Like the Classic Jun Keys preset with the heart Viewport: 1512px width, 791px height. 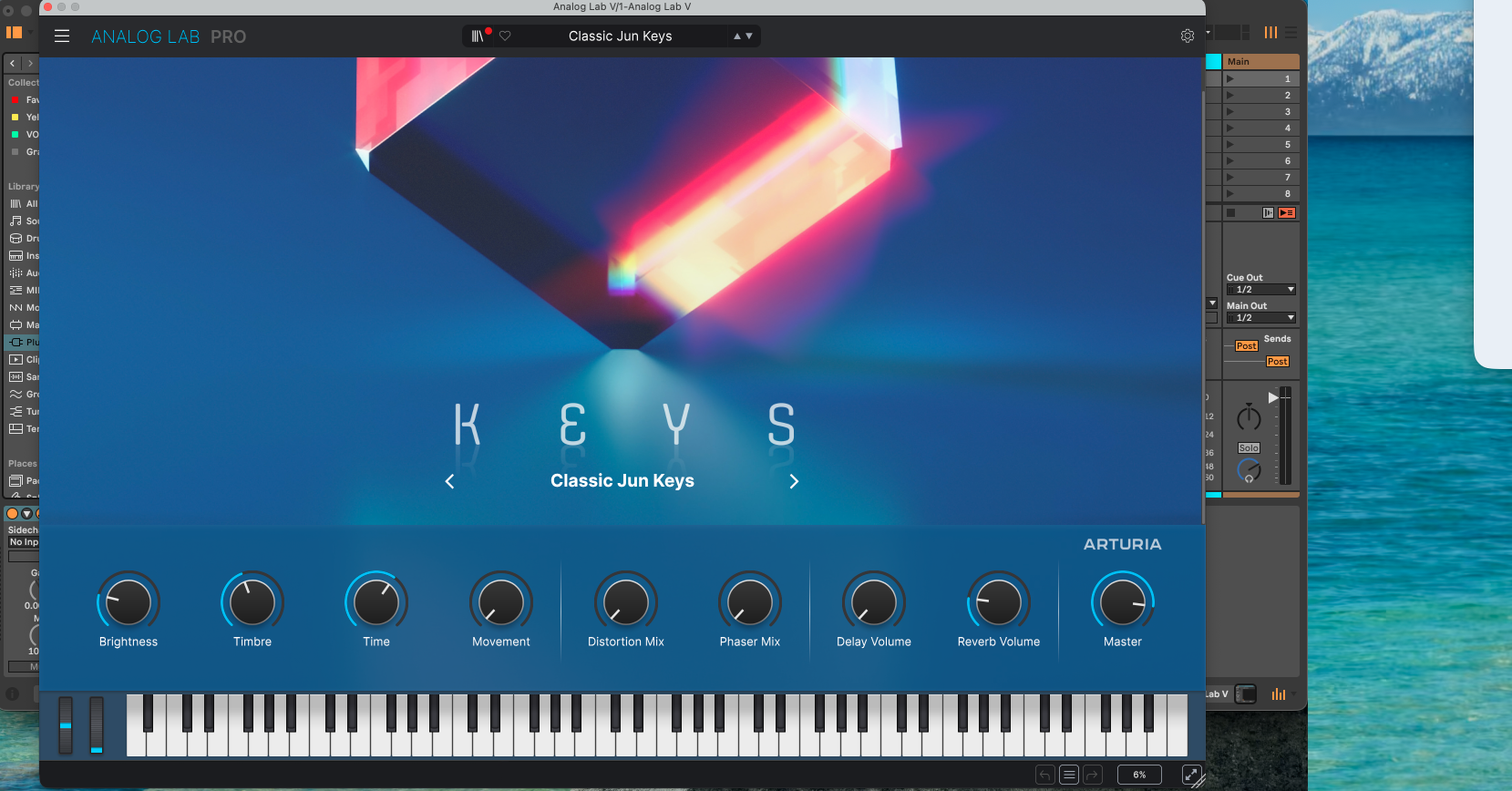[505, 36]
